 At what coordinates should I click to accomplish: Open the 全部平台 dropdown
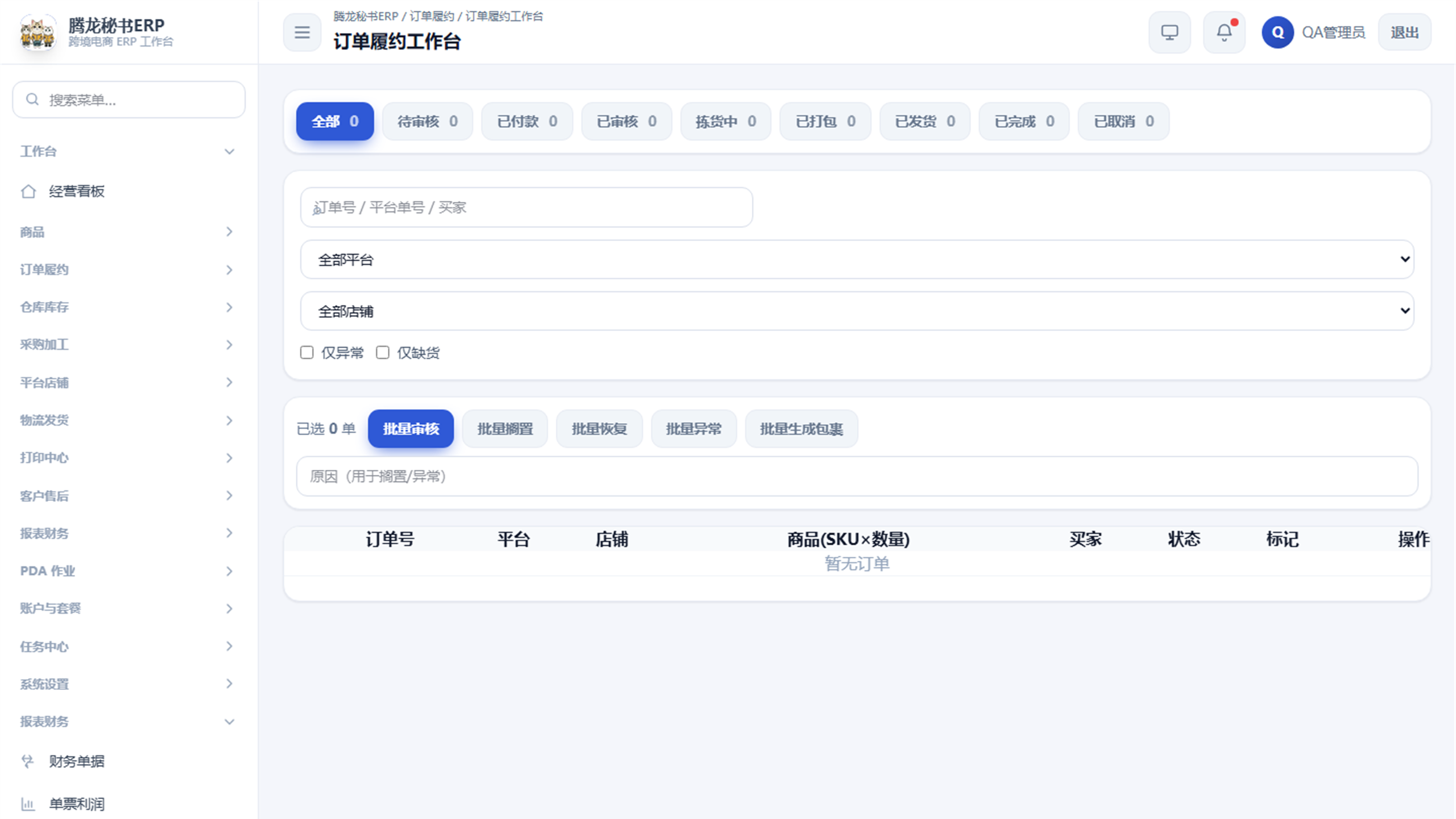coord(857,259)
